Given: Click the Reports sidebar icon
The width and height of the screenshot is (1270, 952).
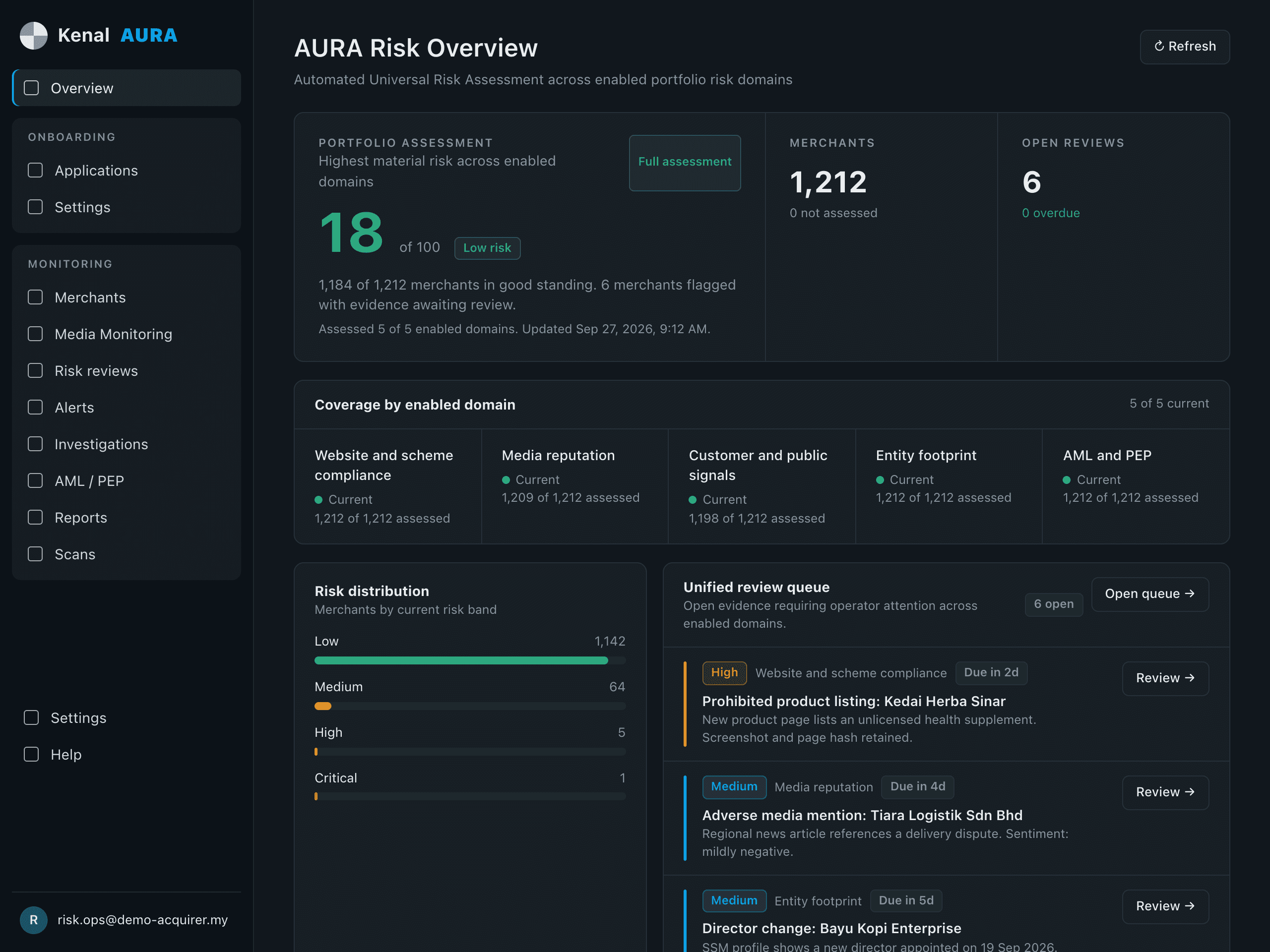Looking at the screenshot, I should tap(36, 518).
